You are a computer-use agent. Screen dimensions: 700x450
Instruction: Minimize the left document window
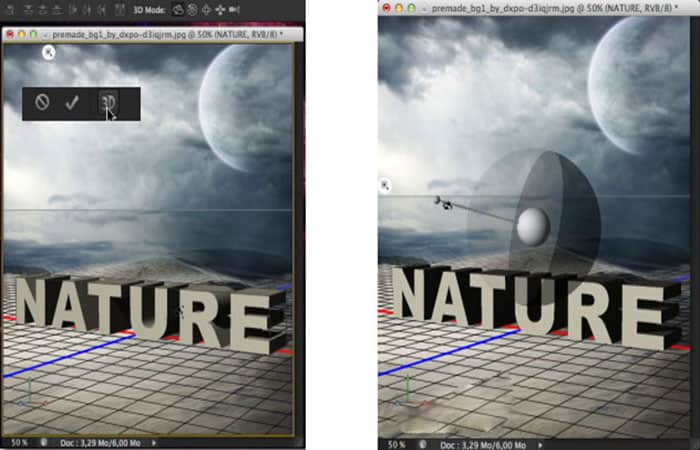click(x=21, y=34)
